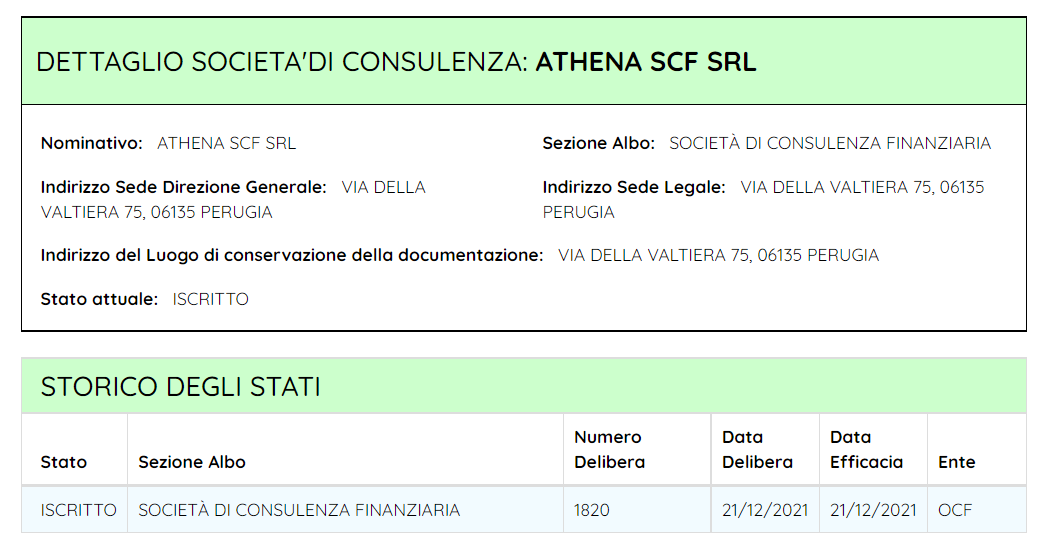The width and height of the screenshot is (1051, 551).
Task: Click the Indirizzo Sede Legale label
Action: click(x=634, y=187)
